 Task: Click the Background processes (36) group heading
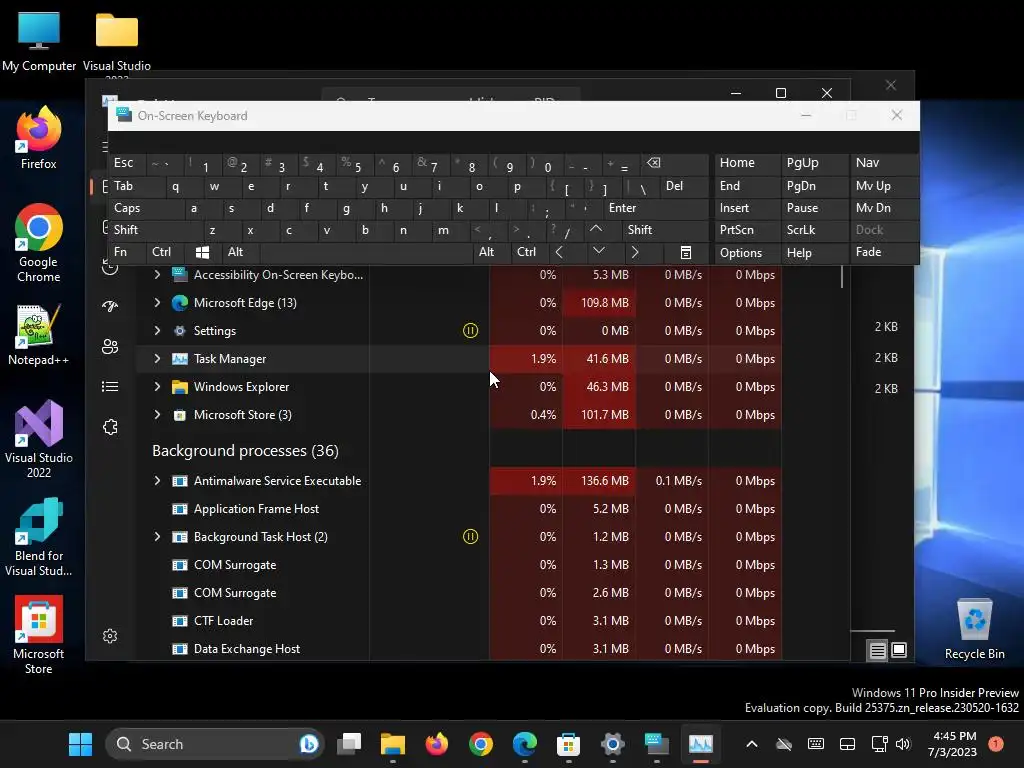point(245,451)
